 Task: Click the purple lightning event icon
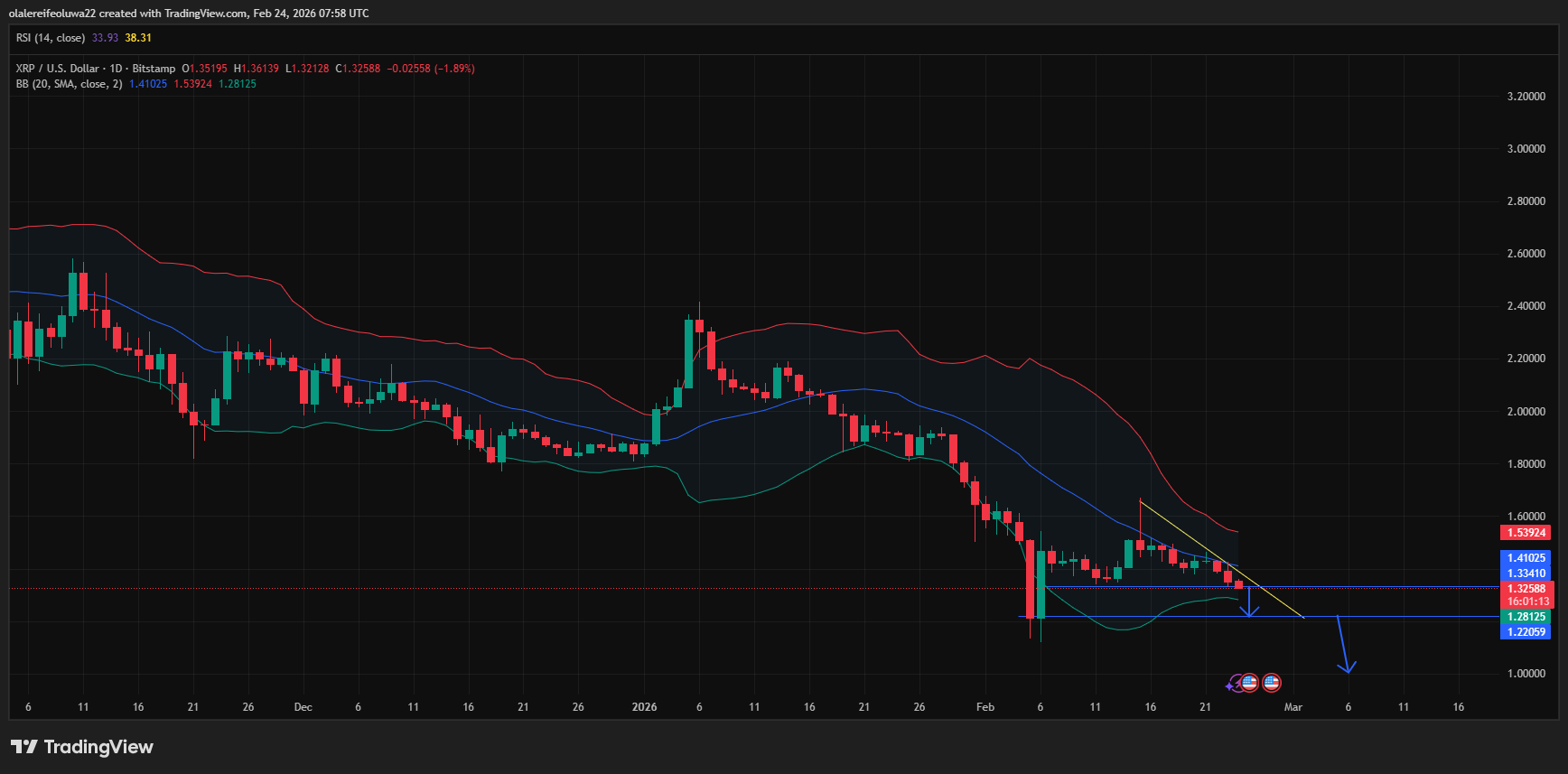click(x=1234, y=684)
